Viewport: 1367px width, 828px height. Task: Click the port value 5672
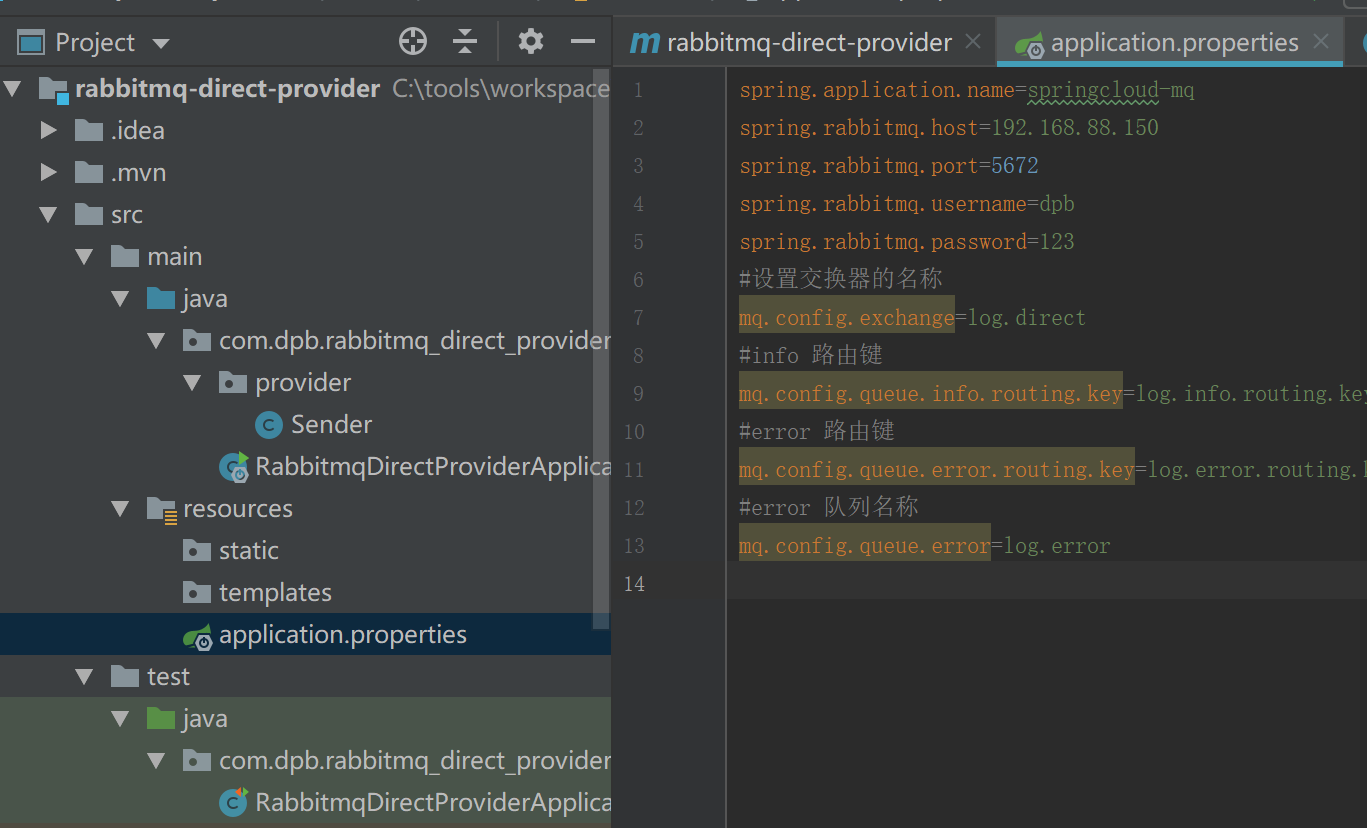coord(1015,166)
